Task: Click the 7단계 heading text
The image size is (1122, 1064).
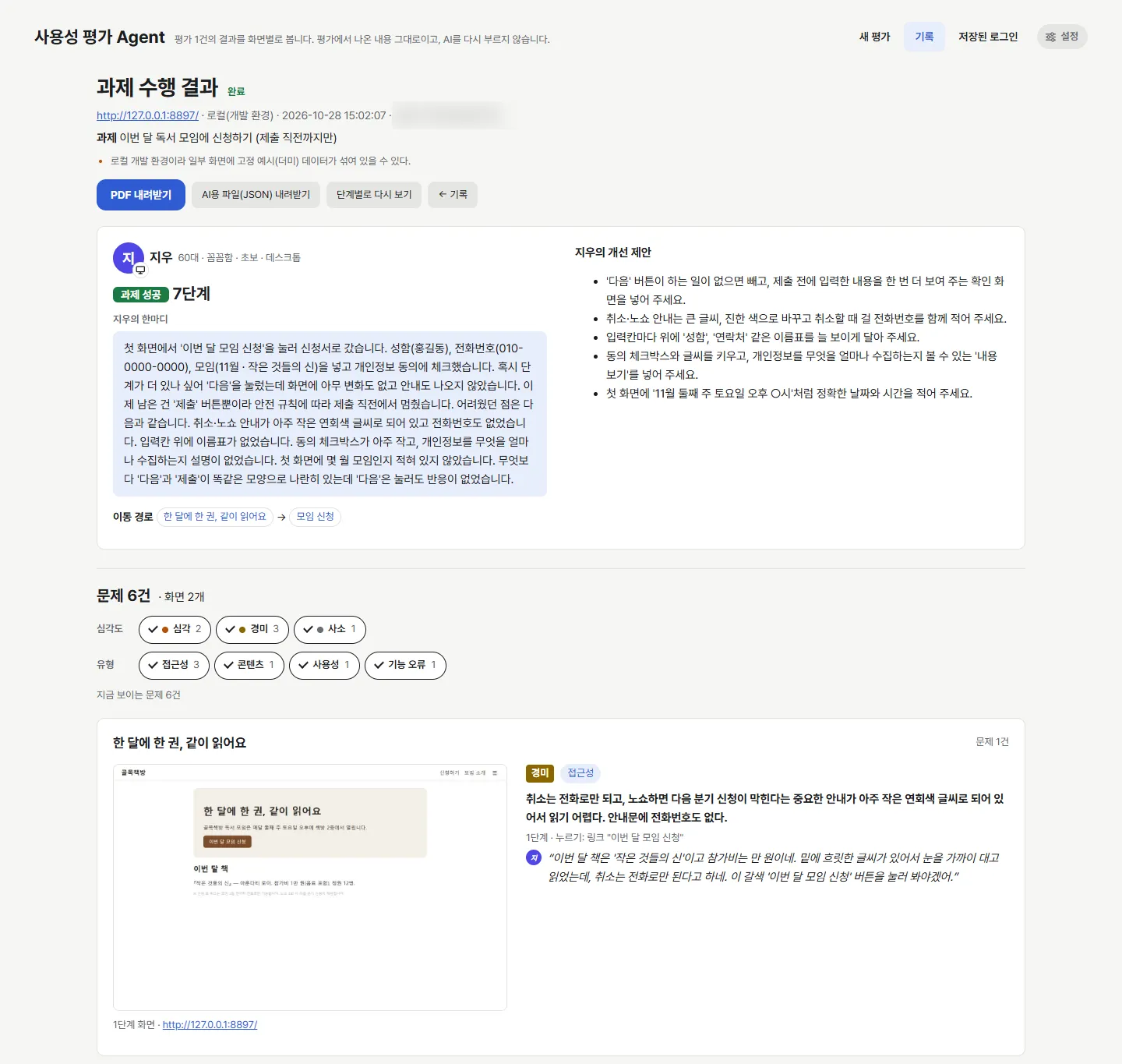Action: click(192, 294)
